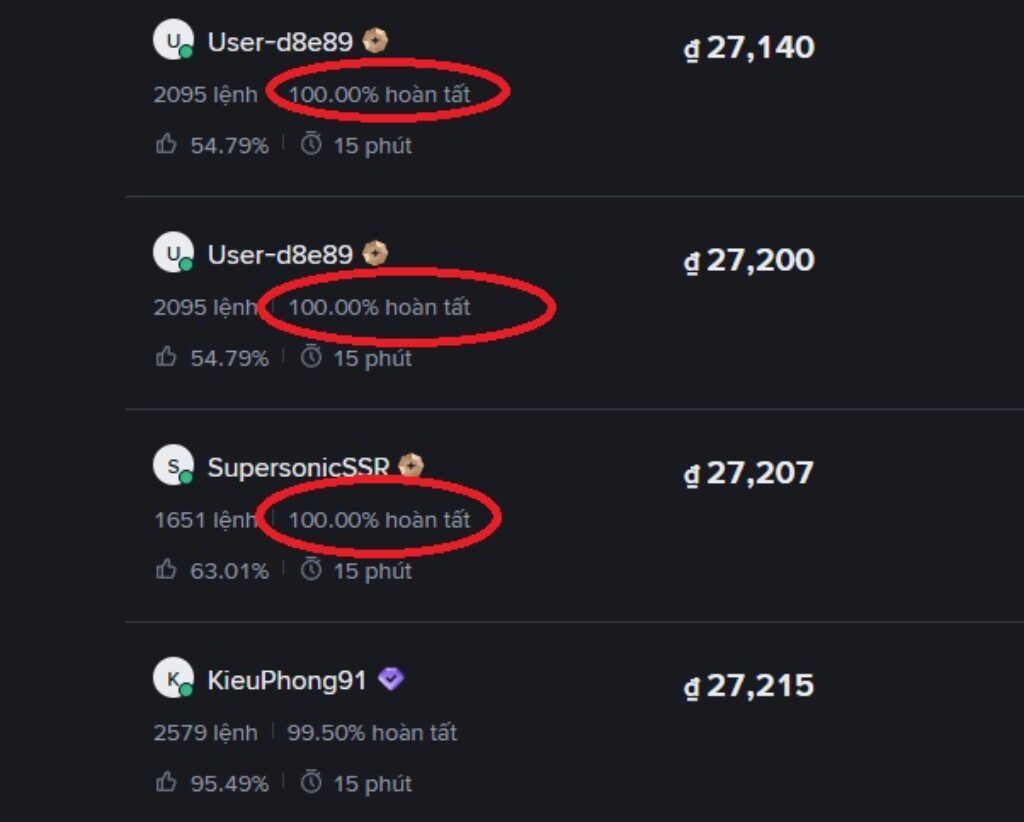Click the thumbs-up icon next to 95.49%
The image size is (1024, 822).
(166, 783)
